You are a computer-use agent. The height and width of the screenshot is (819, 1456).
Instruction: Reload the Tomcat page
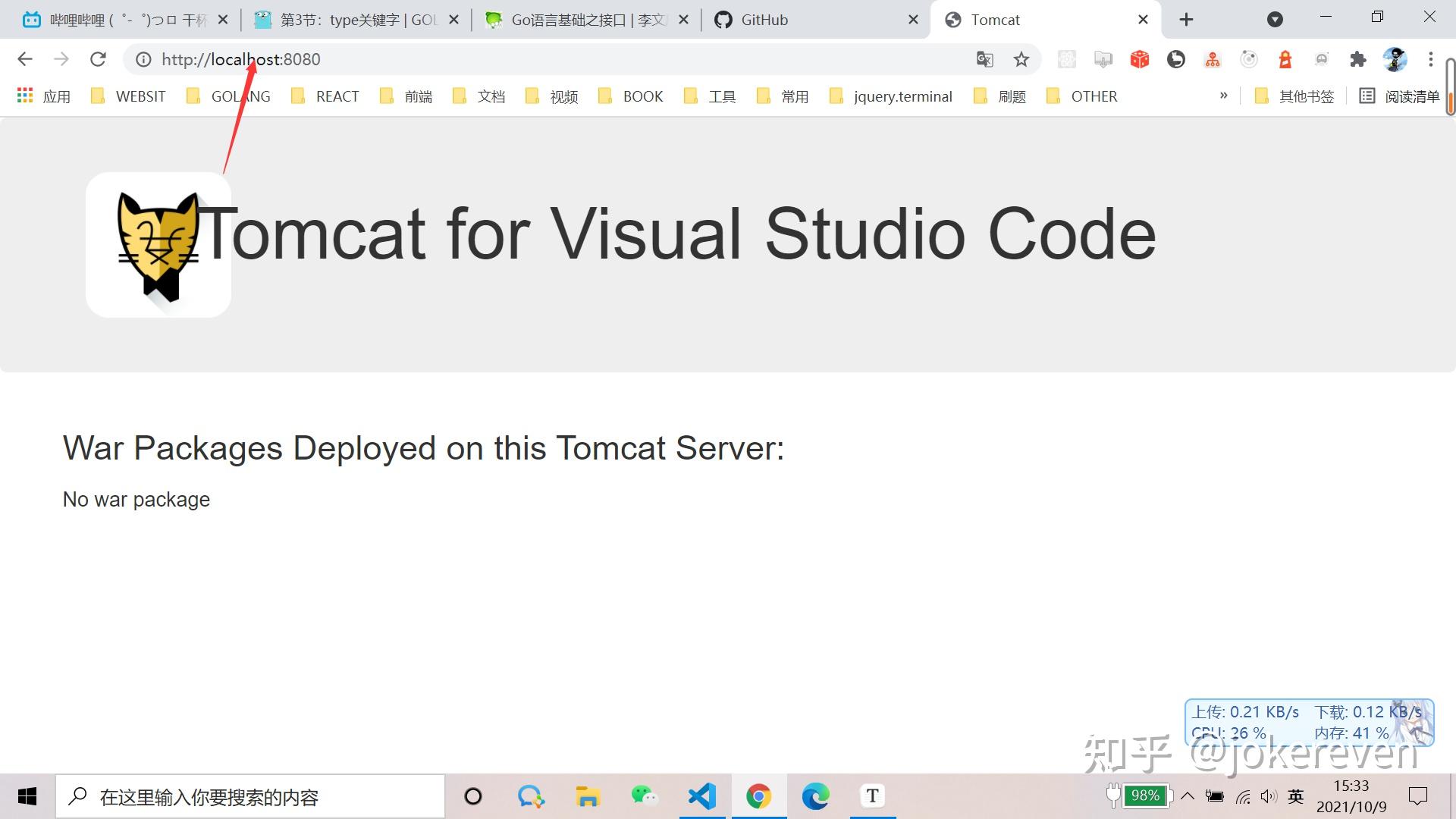pos(98,59)
